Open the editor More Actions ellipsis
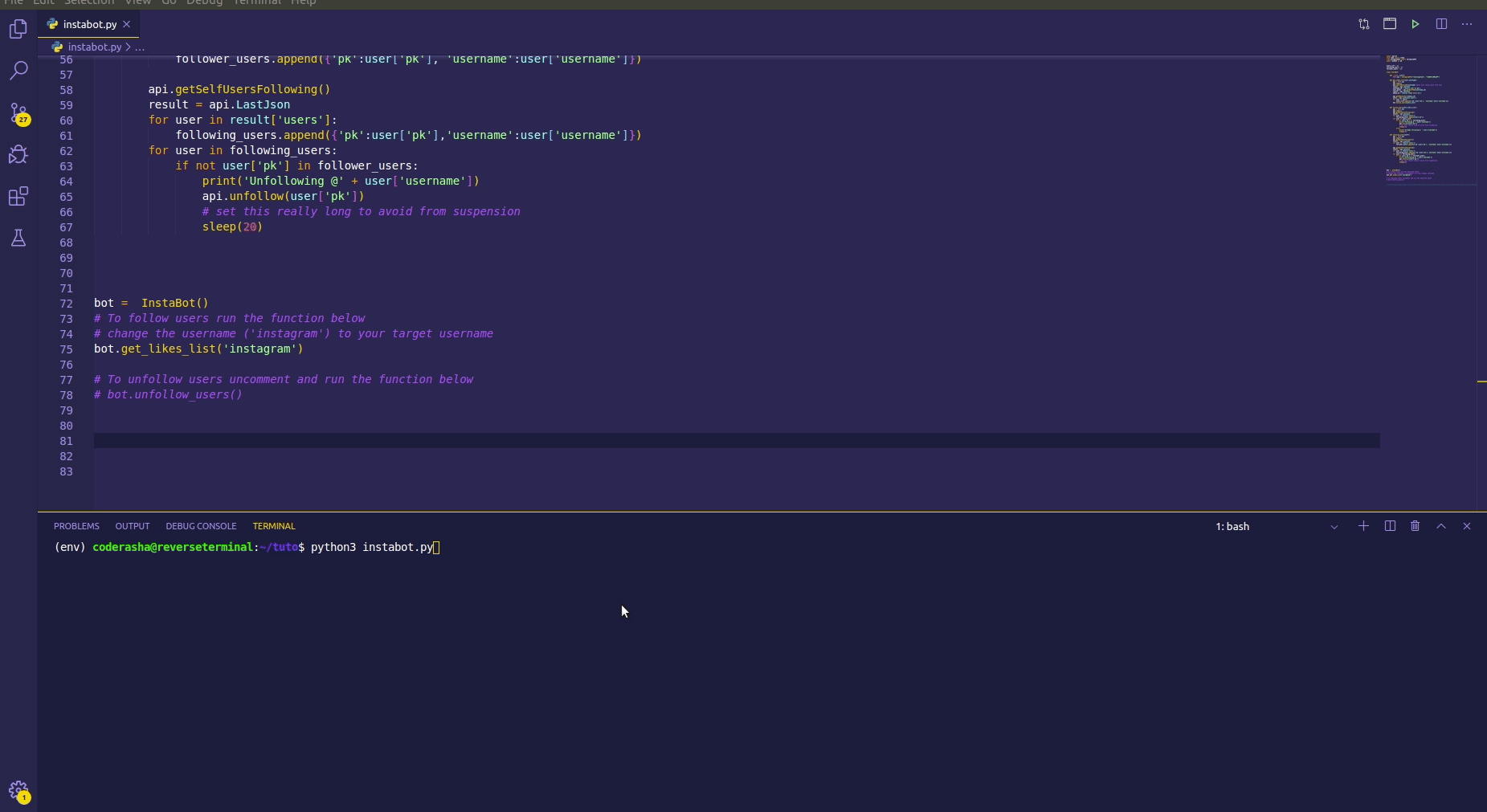 (1467, 24)
